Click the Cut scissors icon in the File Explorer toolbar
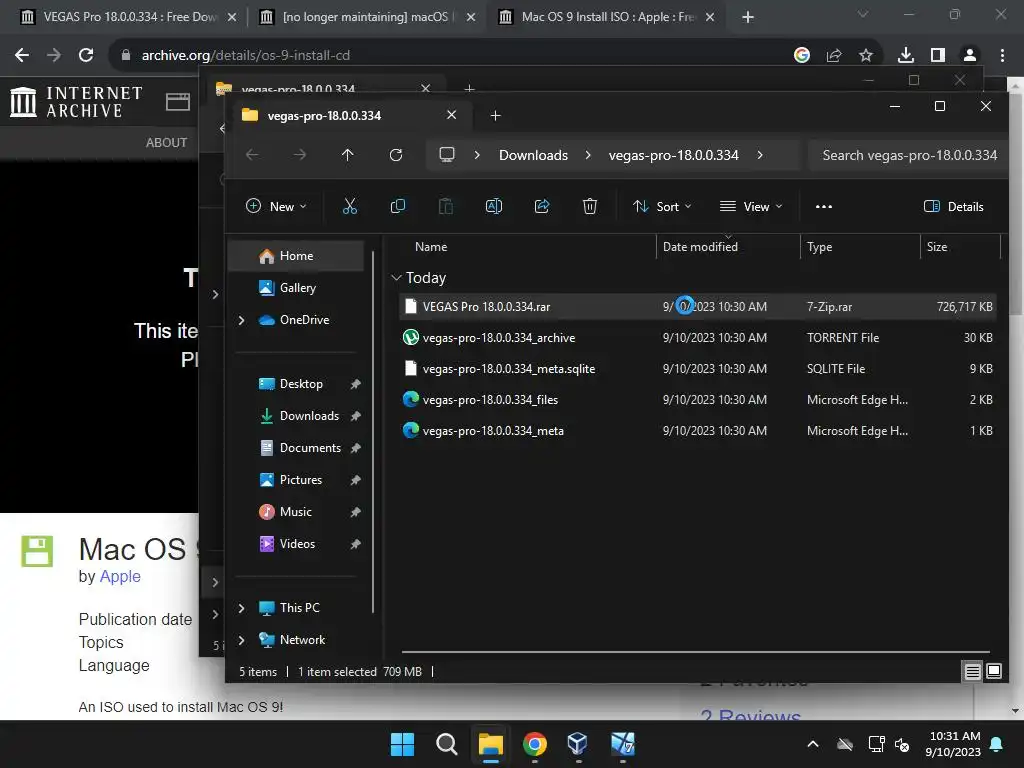This screenshot has width=1024, height=768. [x=349, y=206]
